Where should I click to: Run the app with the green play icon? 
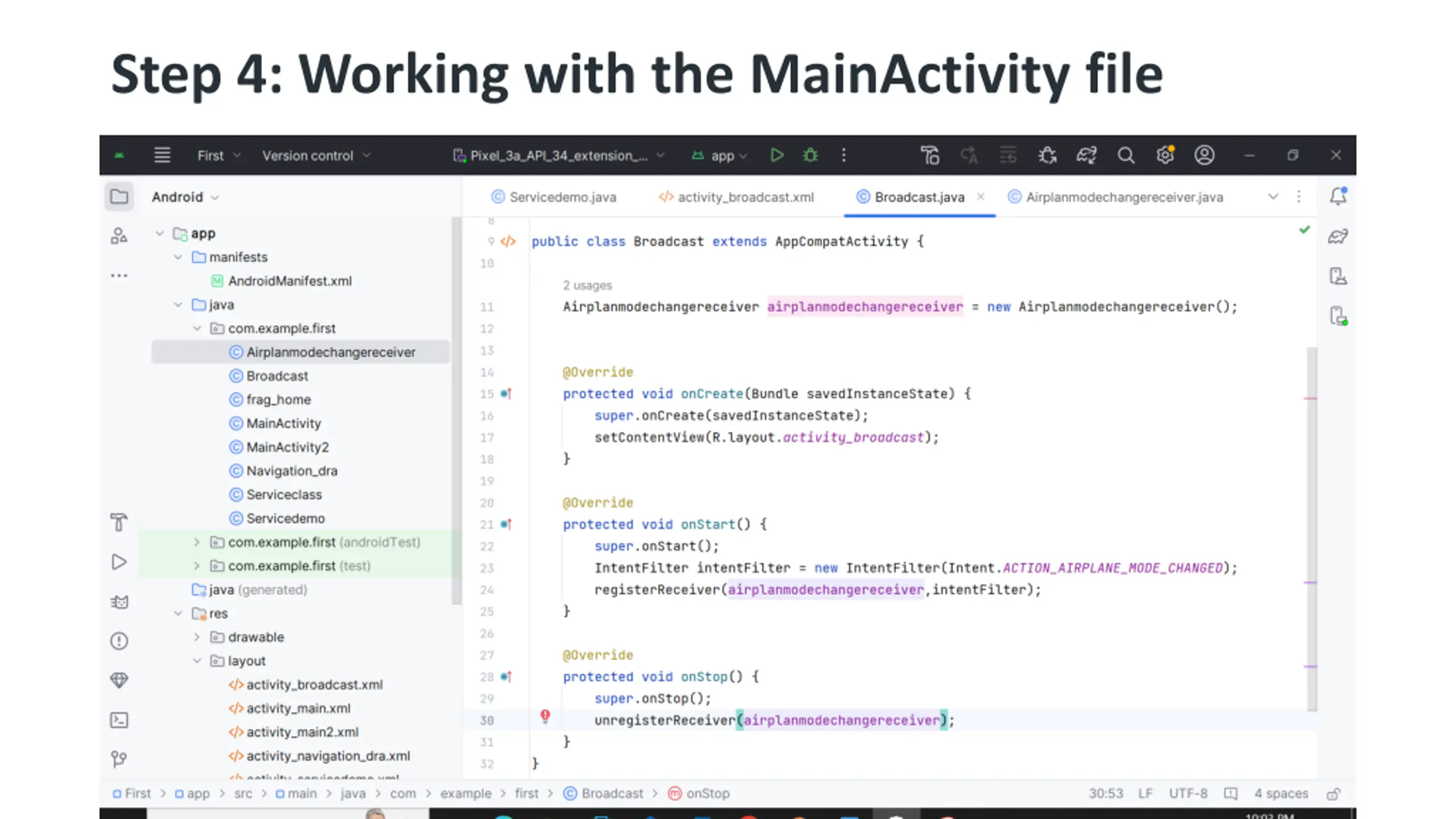(776, 155)
